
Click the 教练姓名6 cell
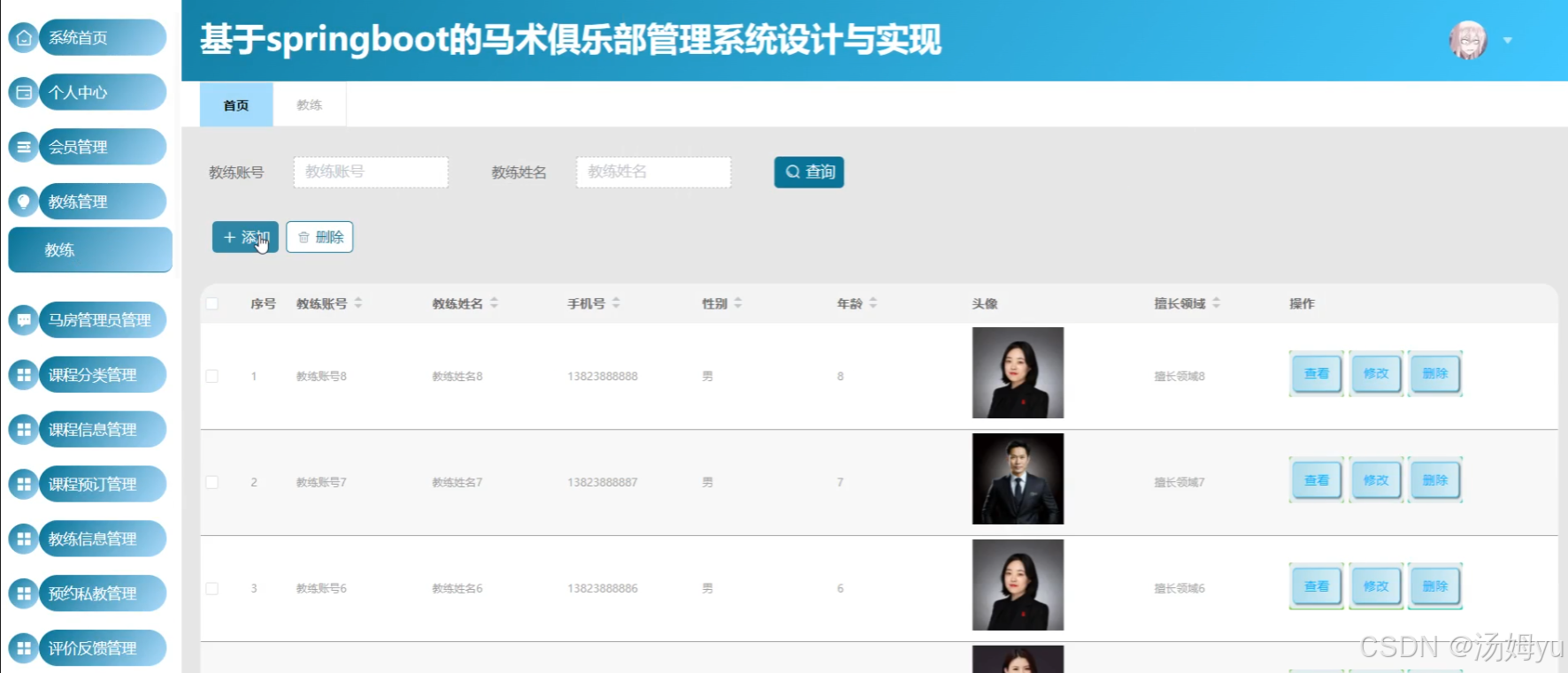click(457, 589)
